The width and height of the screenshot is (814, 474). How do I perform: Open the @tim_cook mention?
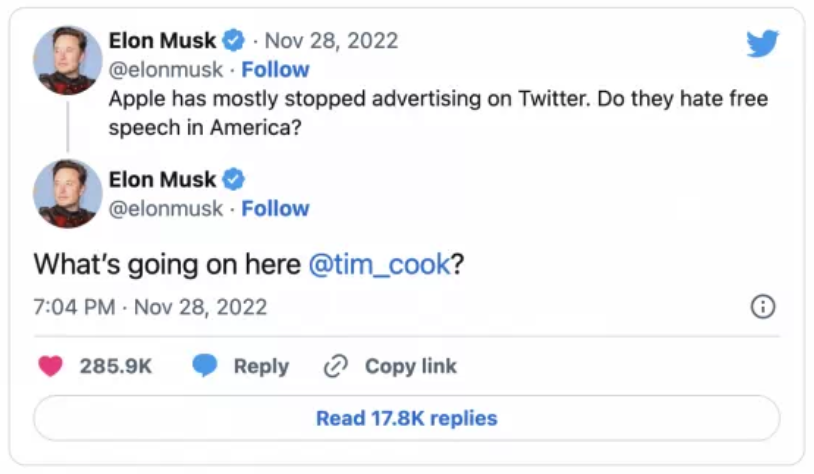(x=378, y=264)
